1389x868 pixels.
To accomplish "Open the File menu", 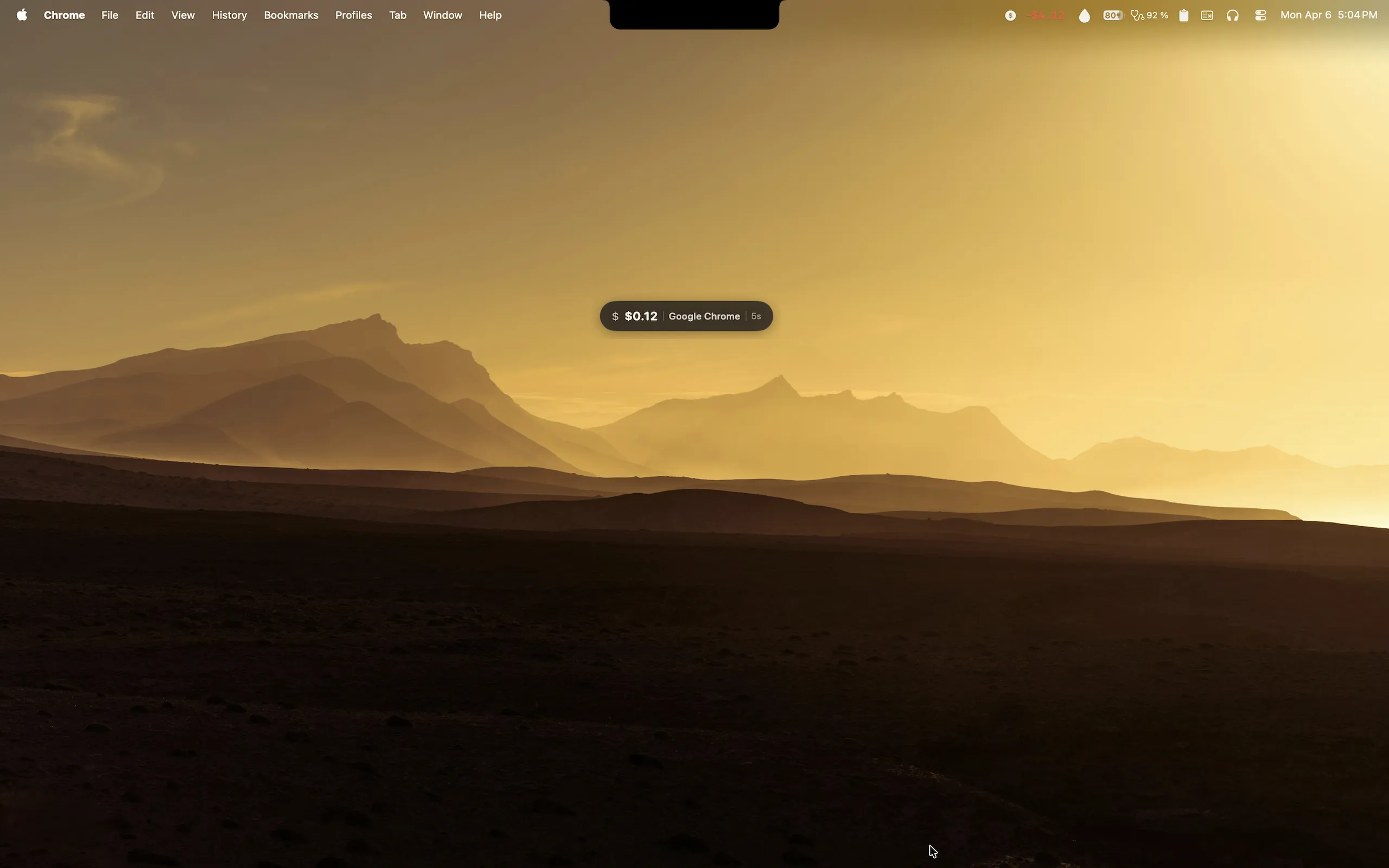I will 110,16.
